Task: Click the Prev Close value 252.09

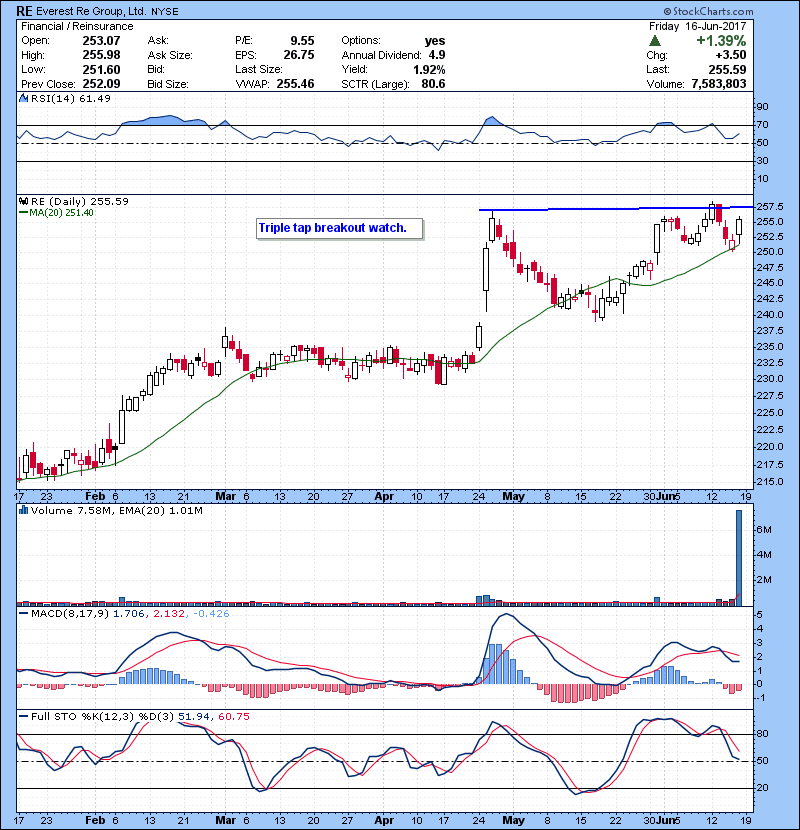Action: (101, 84)
